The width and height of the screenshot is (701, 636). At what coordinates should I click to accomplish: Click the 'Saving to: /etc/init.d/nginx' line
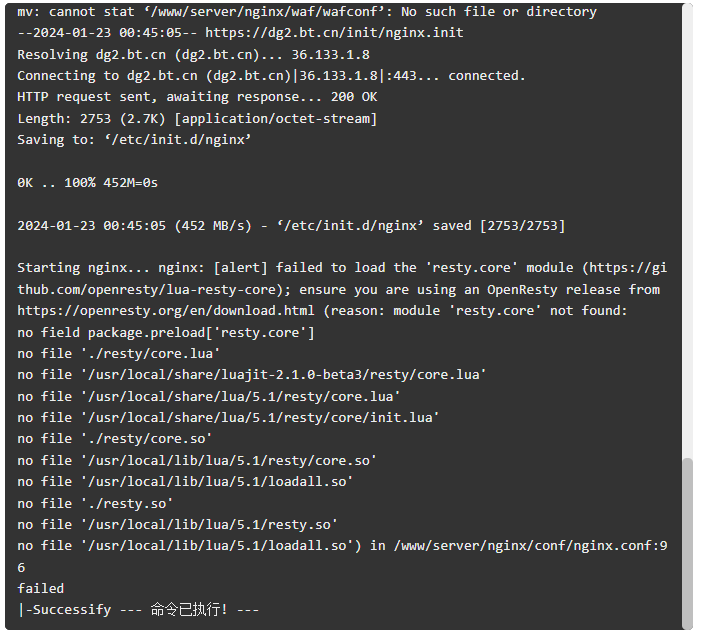point(134,140)
